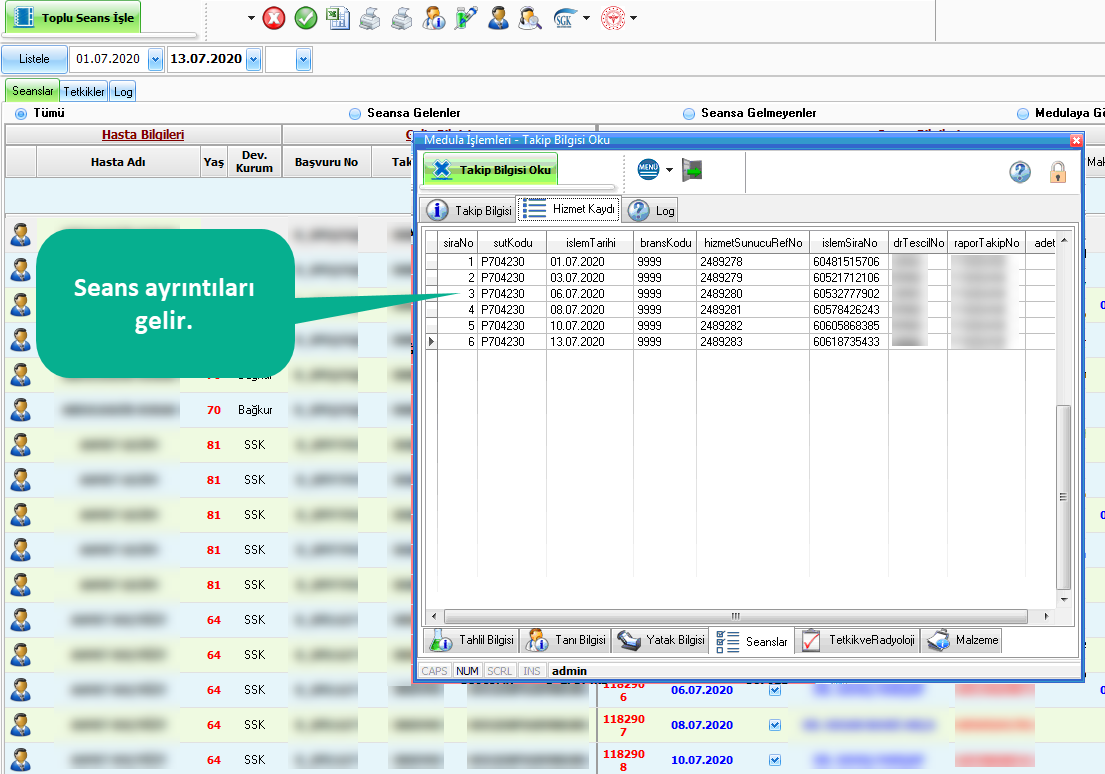The height and width of the screenshot is (774, 1105).
Task: Expand the MENU icon dropdown arrow
Action: click(x=669, y=170)
